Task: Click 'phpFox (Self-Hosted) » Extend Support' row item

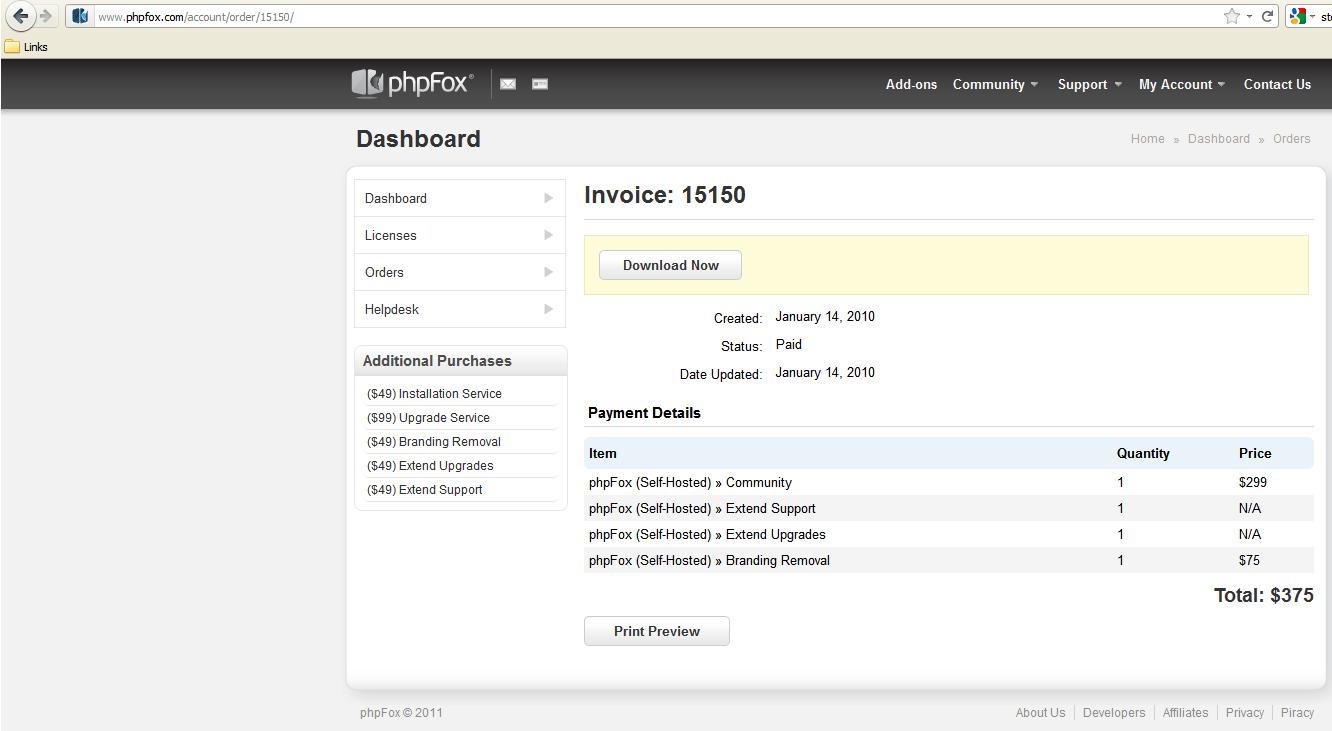Action: (x=702, y=508)
